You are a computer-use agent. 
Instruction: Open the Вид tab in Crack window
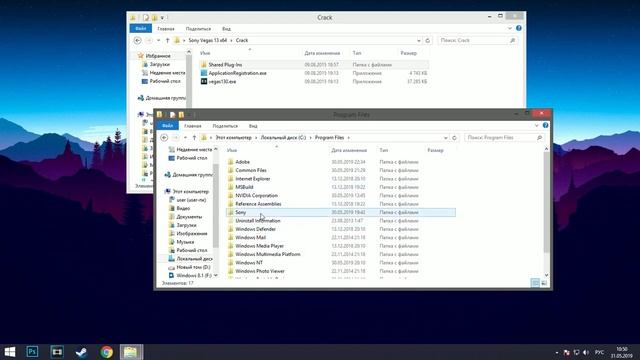click(226, 29)
